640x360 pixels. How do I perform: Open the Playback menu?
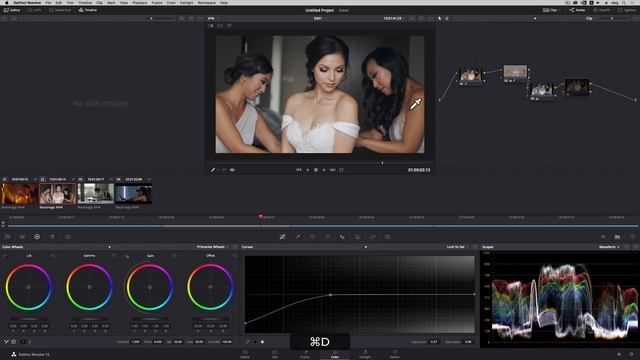pyautogui.click(x=140, y=2)
